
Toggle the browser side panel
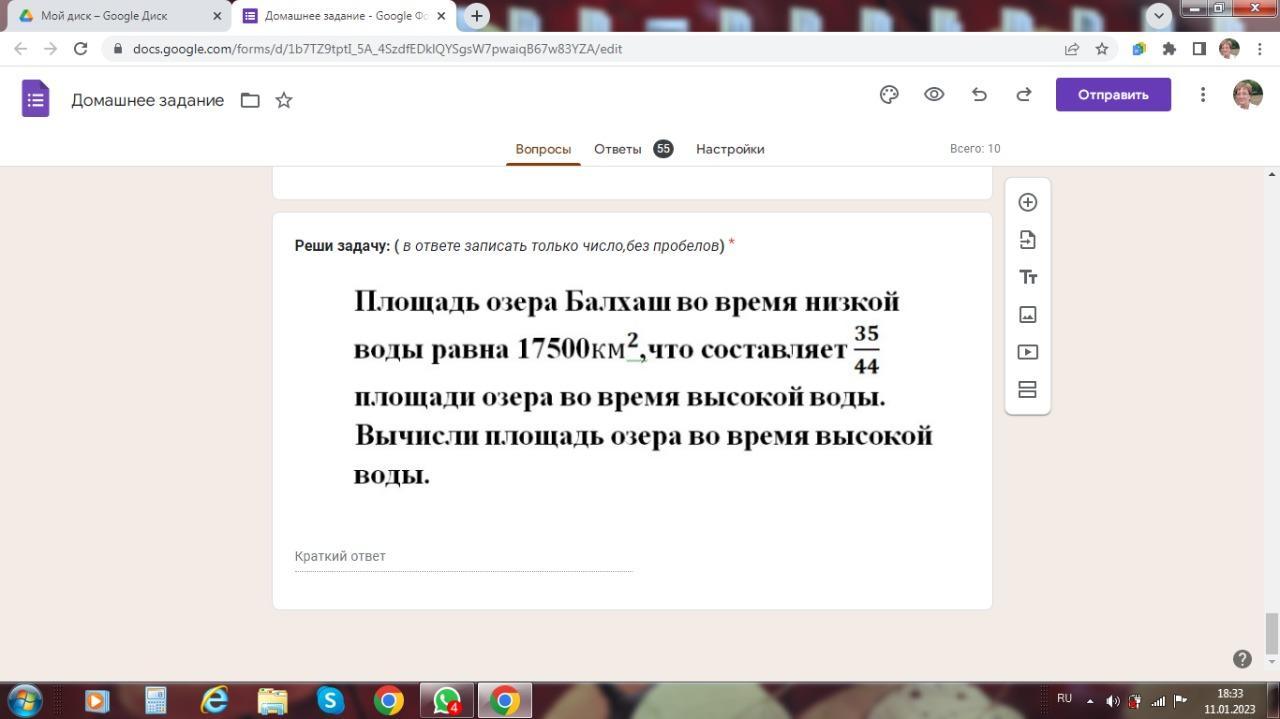[x=1199, y=49]
